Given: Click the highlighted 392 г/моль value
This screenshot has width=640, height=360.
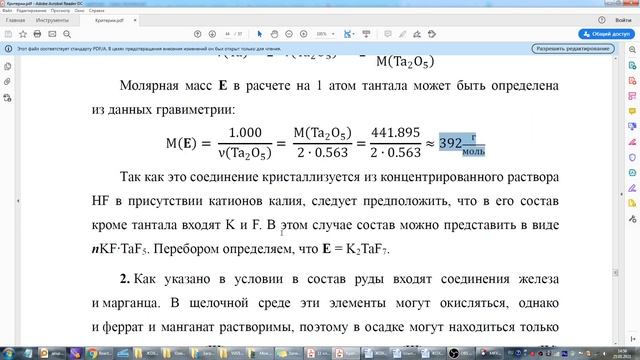Looking at the screenshot, I should [x=462, y=144].
